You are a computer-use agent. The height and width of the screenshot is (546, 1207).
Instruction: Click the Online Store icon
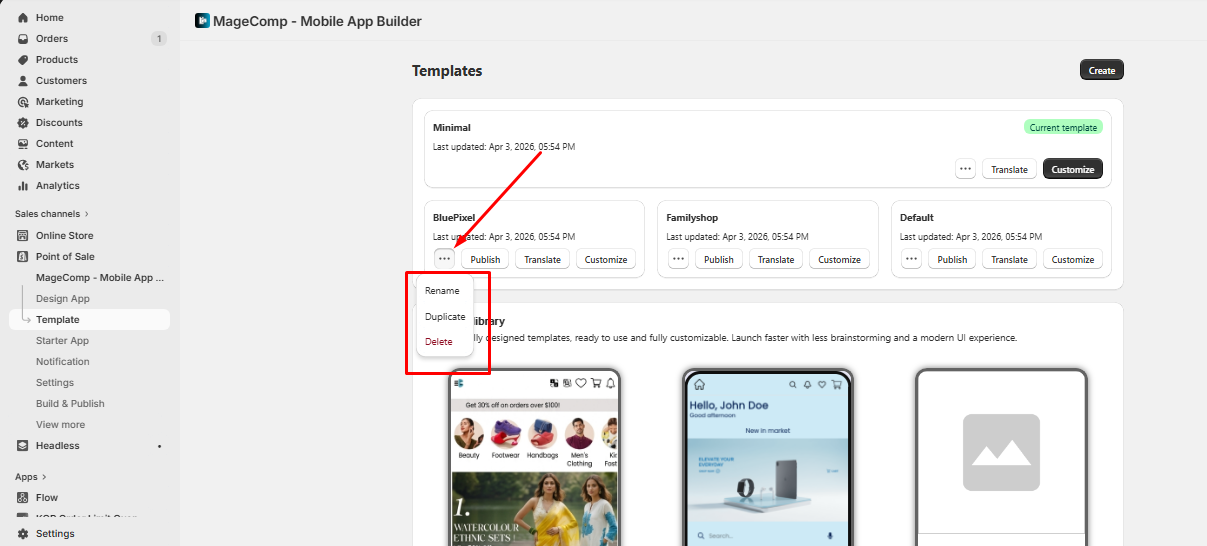23,236
